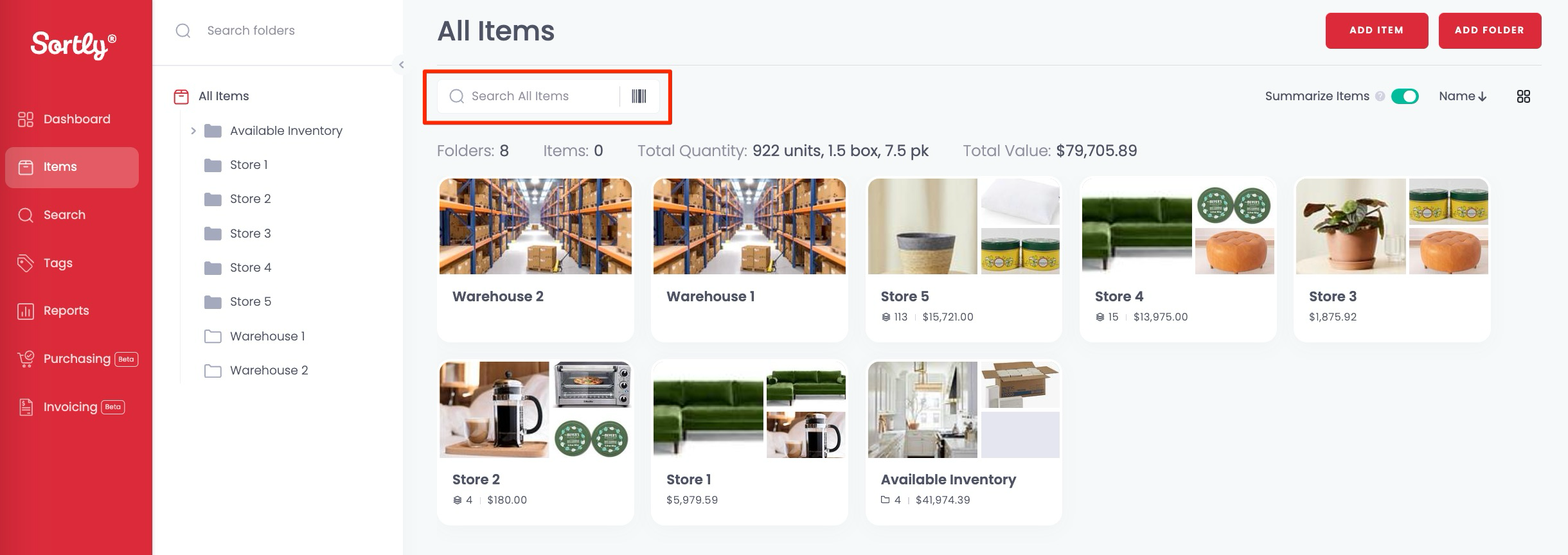This screenshot has width=1568, height=555.
Task: Toggle the Summarize Items switch
Action: [1405, 96]
